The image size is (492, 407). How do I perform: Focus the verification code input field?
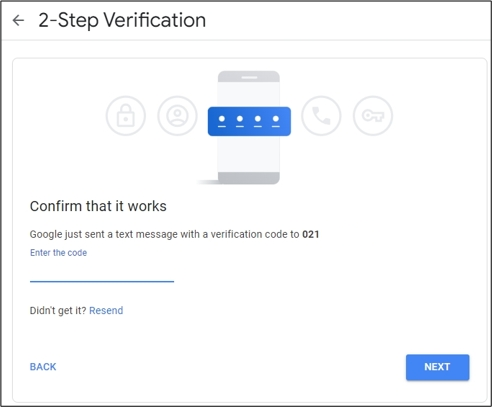tap(102, 273)
